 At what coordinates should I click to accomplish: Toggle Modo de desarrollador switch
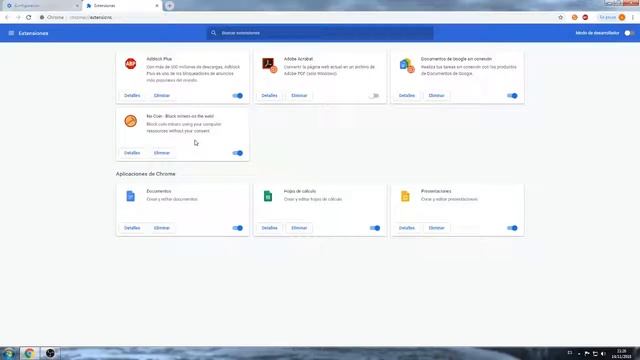click(x=629, y=33)
